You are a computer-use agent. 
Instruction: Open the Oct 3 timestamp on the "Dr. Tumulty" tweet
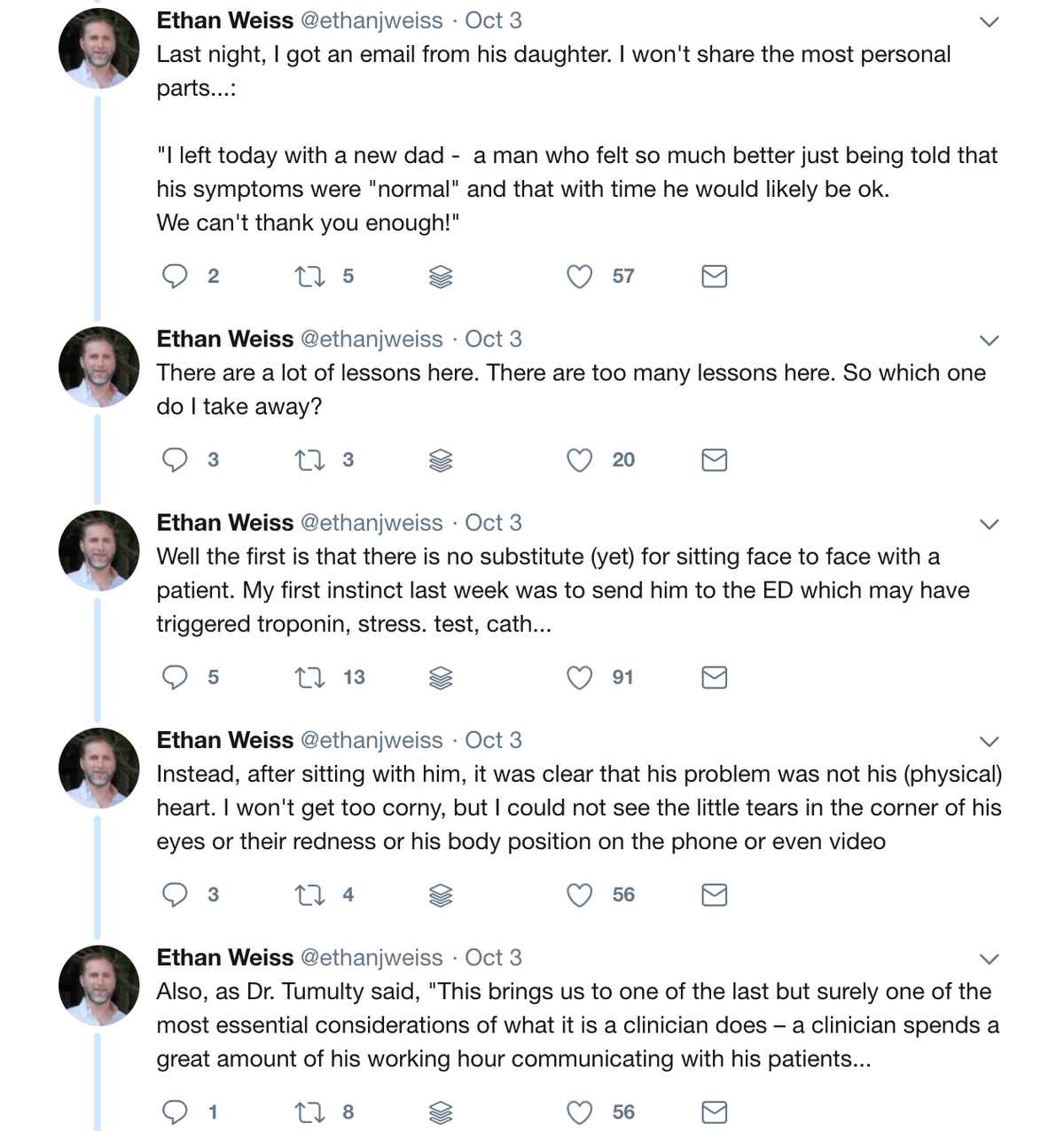(493, 958)
